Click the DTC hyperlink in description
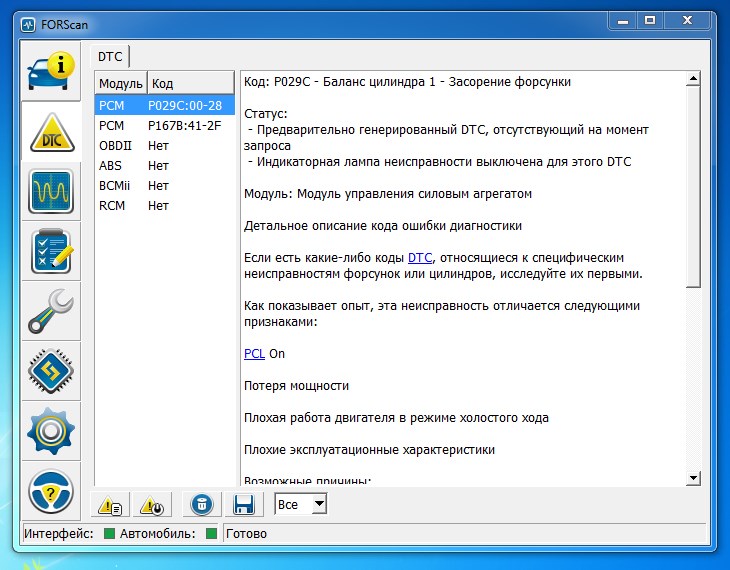Image resolution: width=730 pixels, height=570 pixels. pyautogui.click(x=420, y=258)
